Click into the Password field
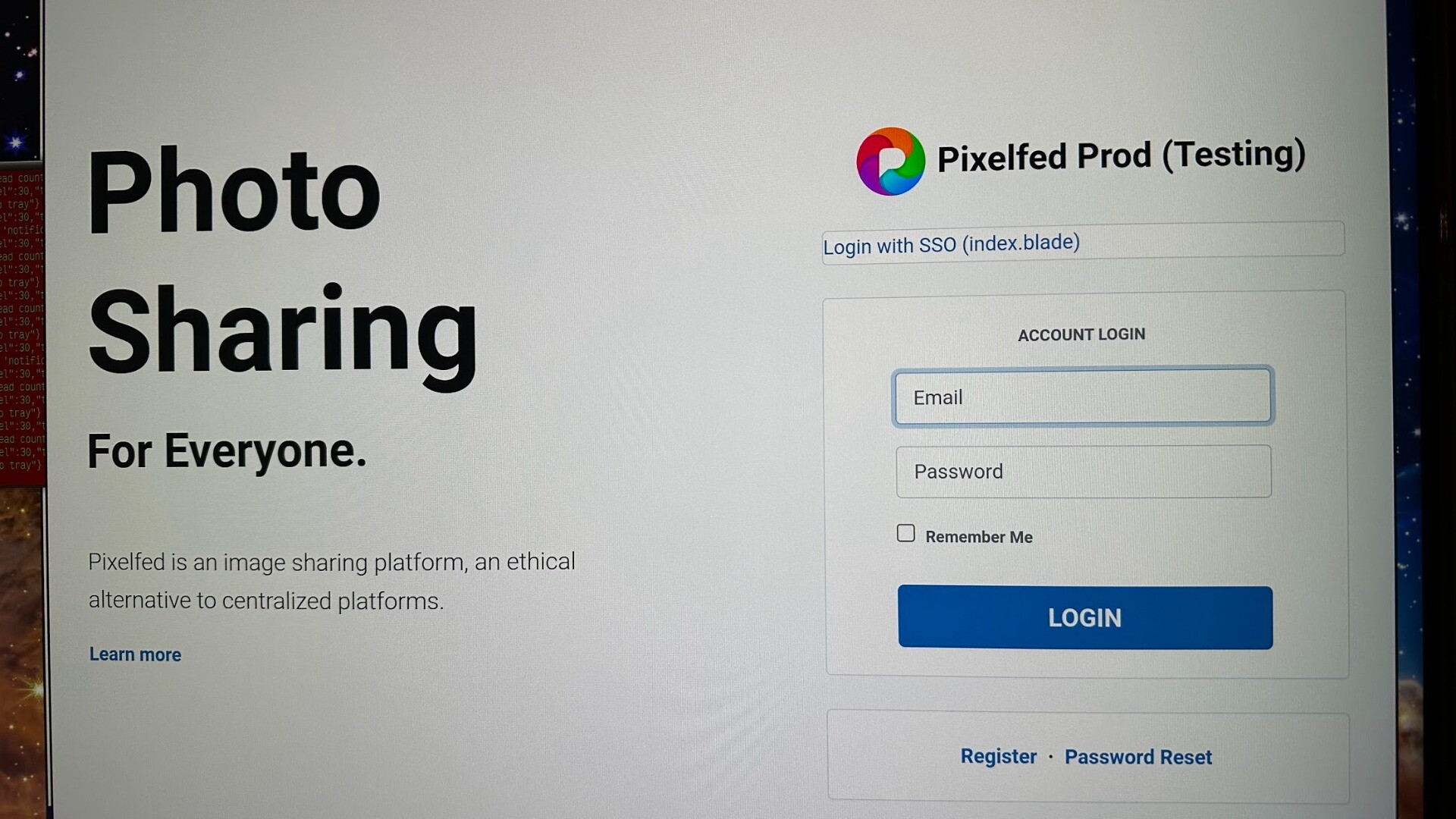This screenshot has width=1456, height=819. click(x=1083, y=472)
